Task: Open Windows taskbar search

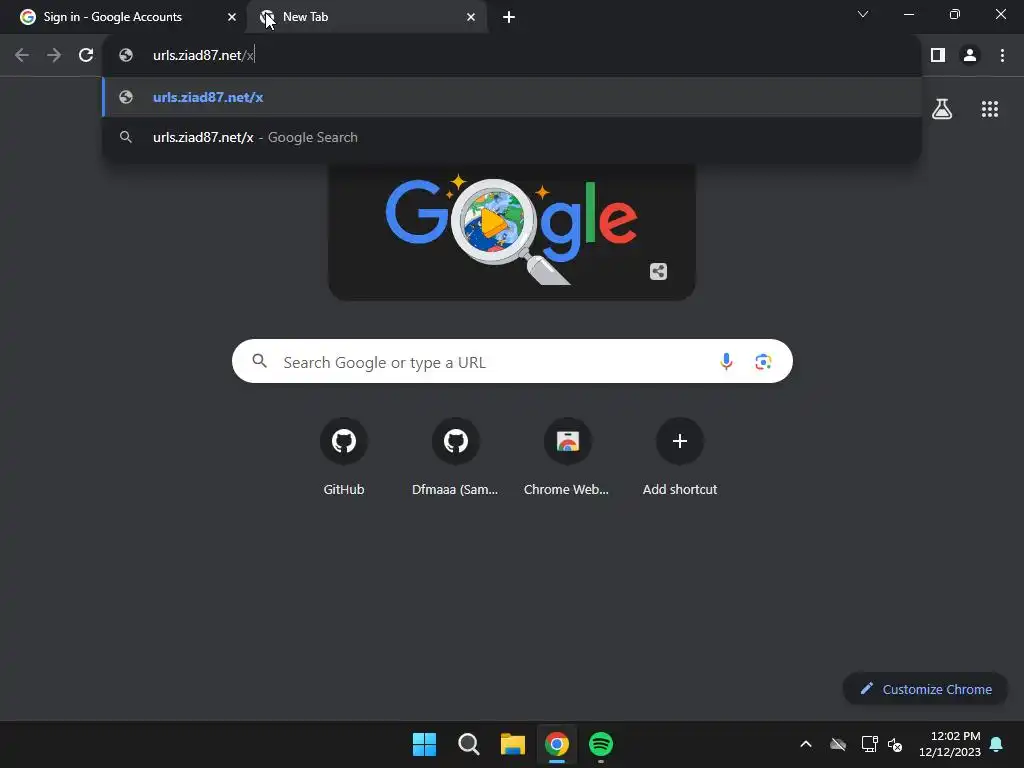Action: [x=468, y=744]
